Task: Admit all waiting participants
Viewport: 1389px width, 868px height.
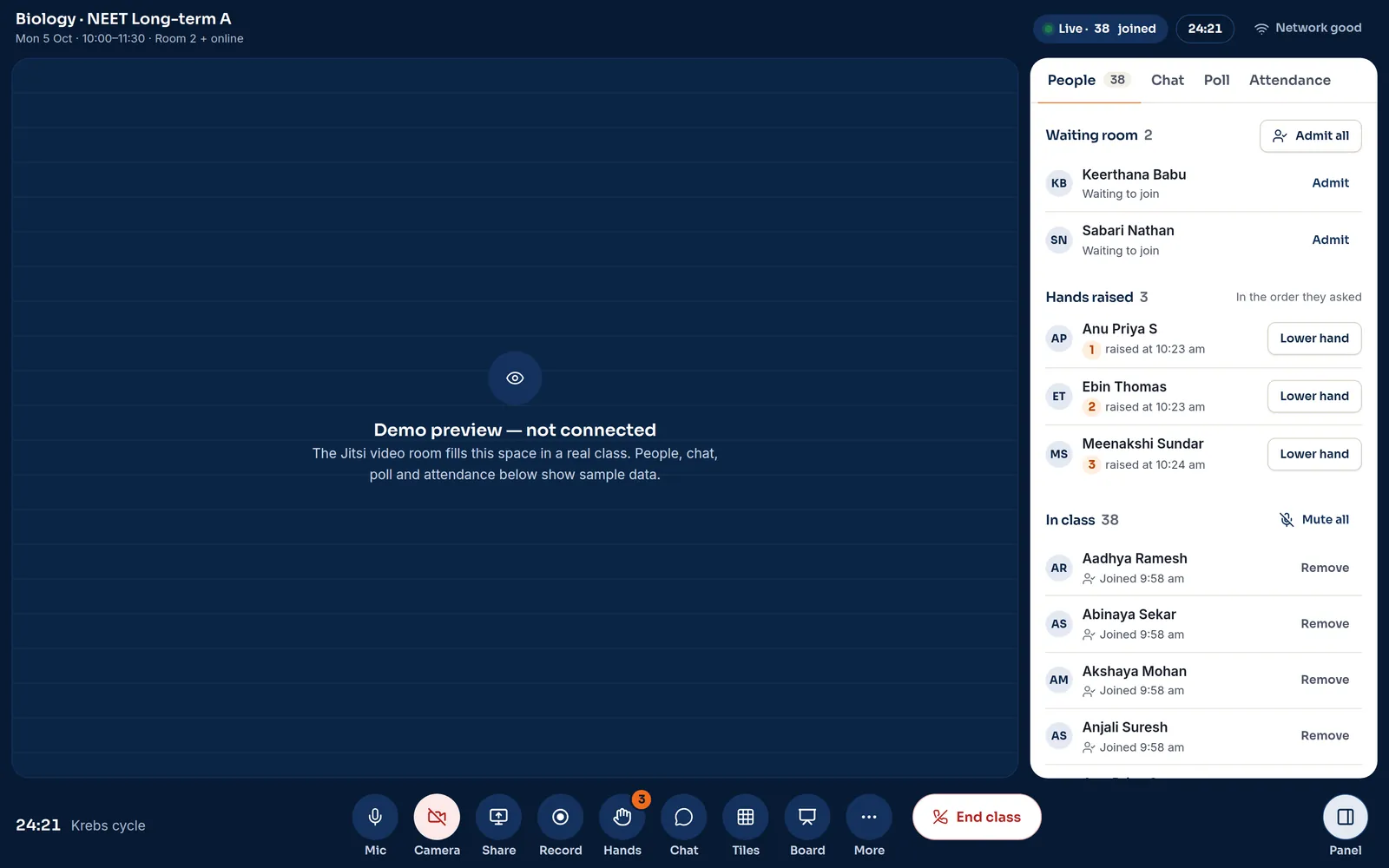Action: [x=1310, y=135]
